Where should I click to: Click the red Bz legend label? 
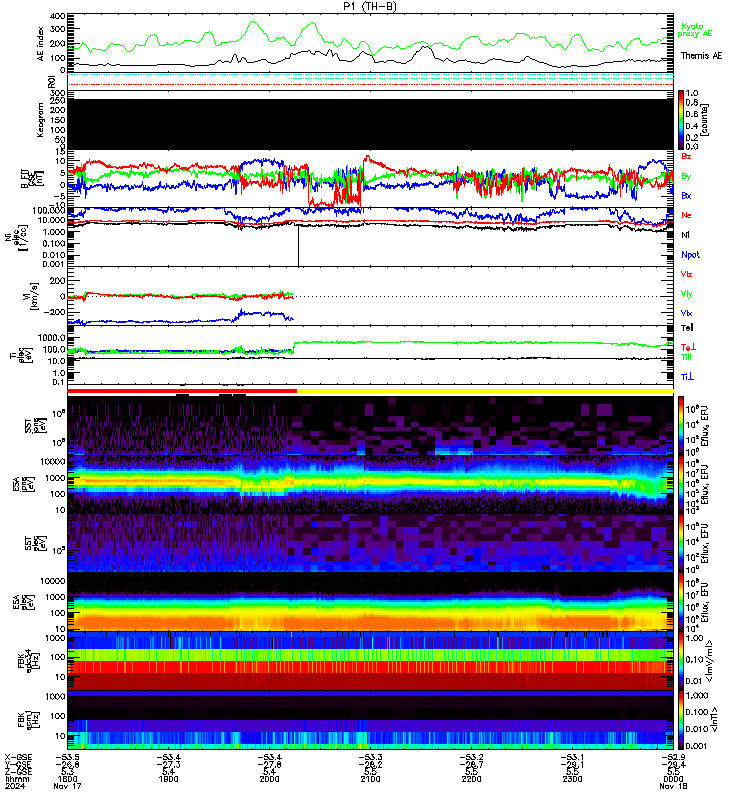686,156
